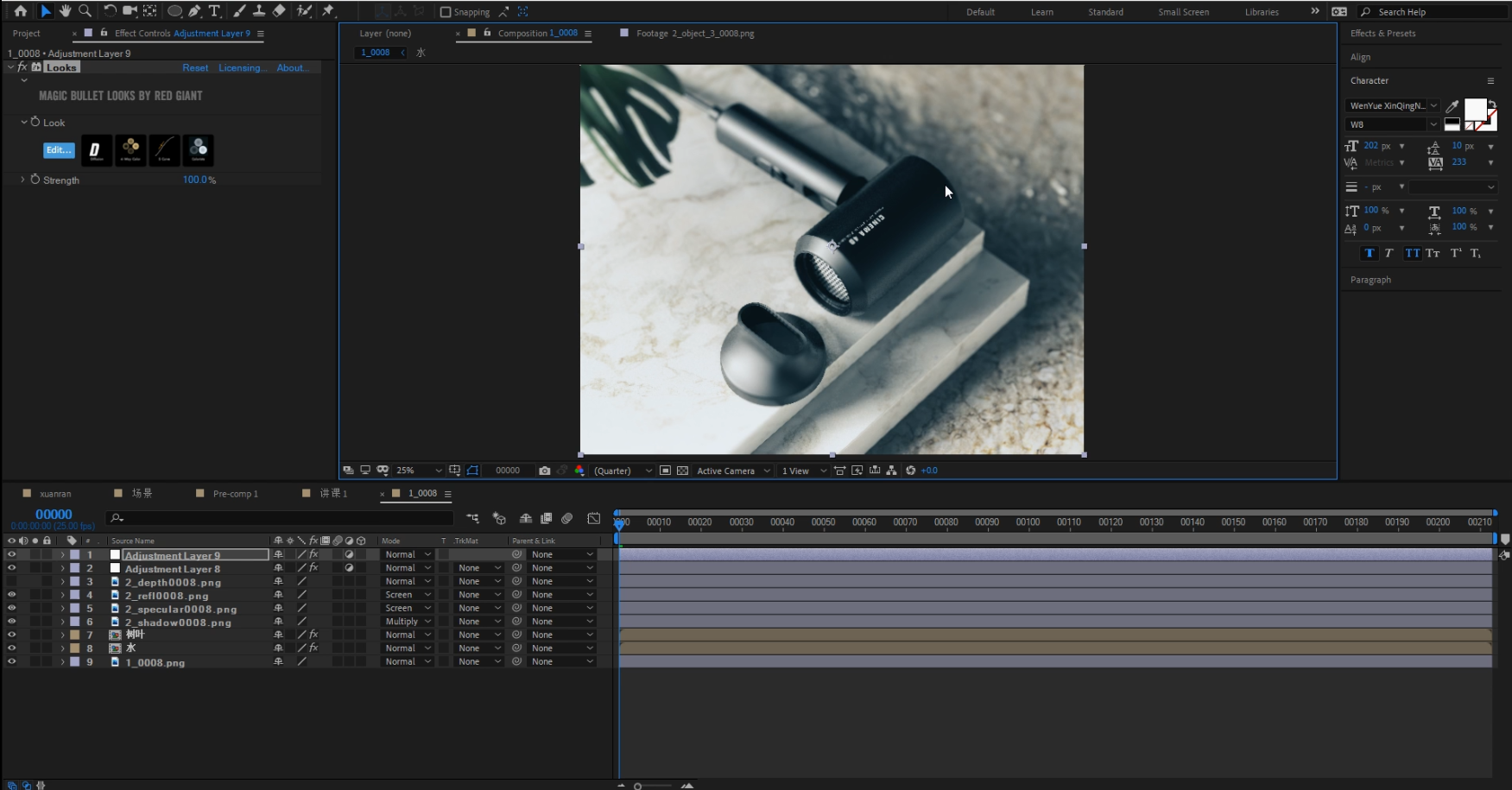Open the (Quarter) resolution dropdown
Image resolution: width=1512 pixels, height=790 pixels.
point(623,471)
